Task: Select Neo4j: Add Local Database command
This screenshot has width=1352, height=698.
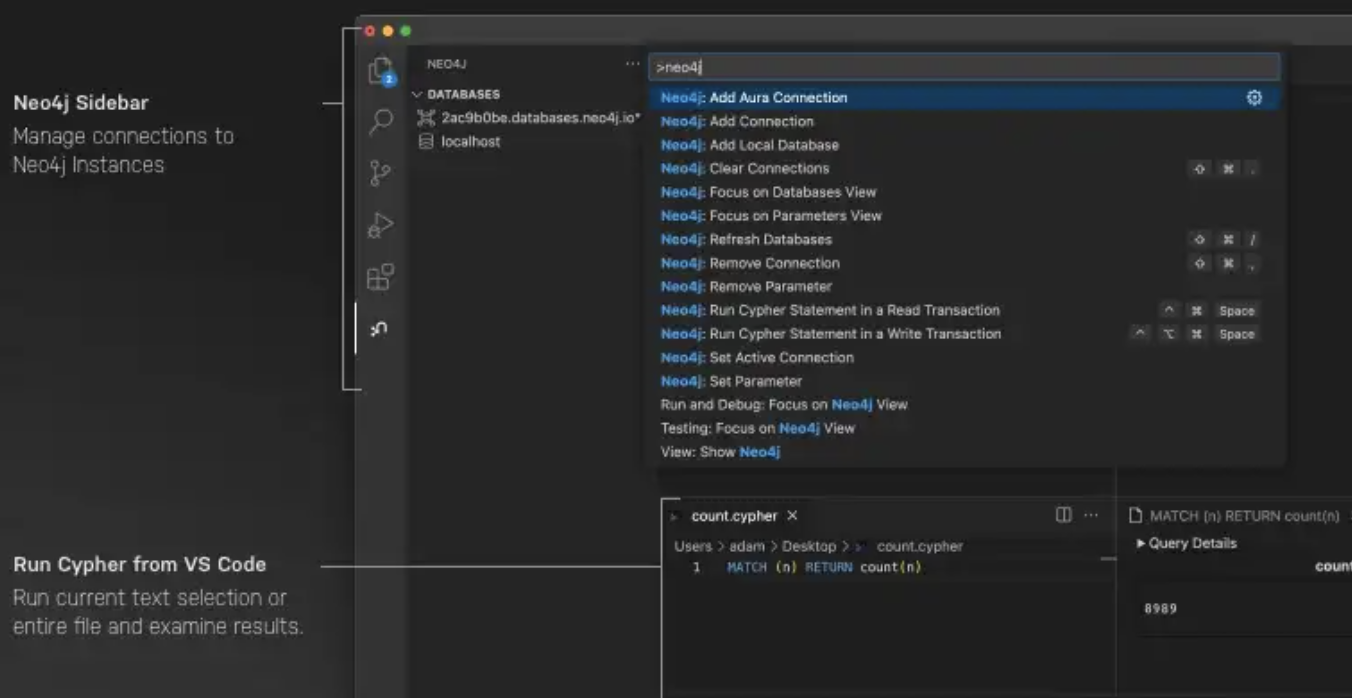Action: click(x=965, y=145)
